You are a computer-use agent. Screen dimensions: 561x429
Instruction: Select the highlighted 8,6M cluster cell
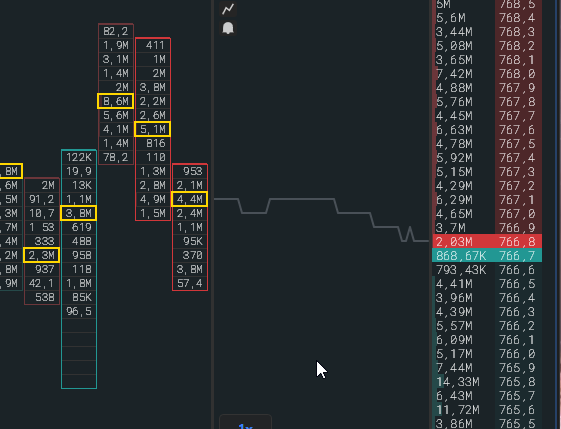(116, 101)
